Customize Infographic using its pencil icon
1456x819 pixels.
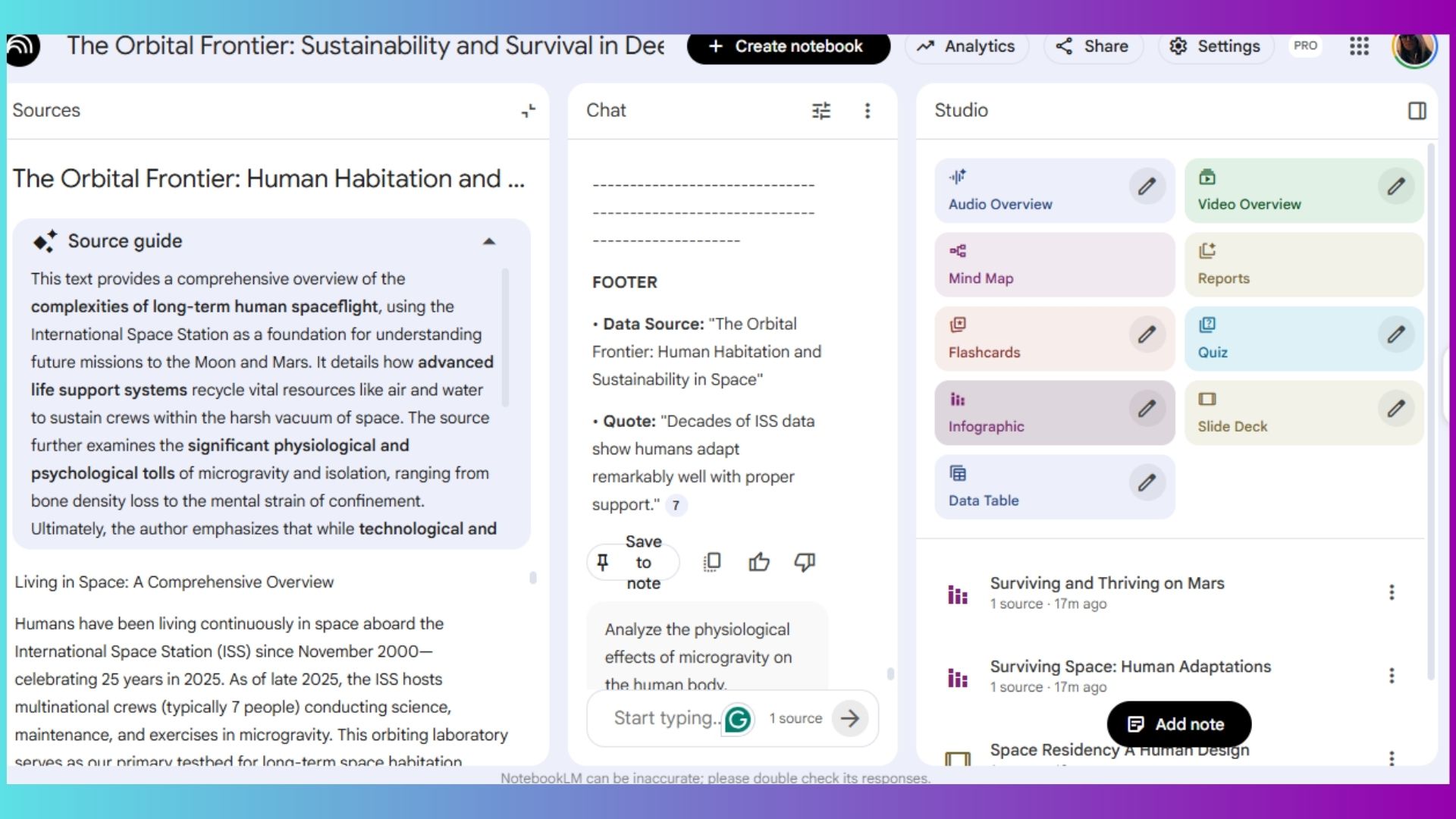tap(1147, 409)
